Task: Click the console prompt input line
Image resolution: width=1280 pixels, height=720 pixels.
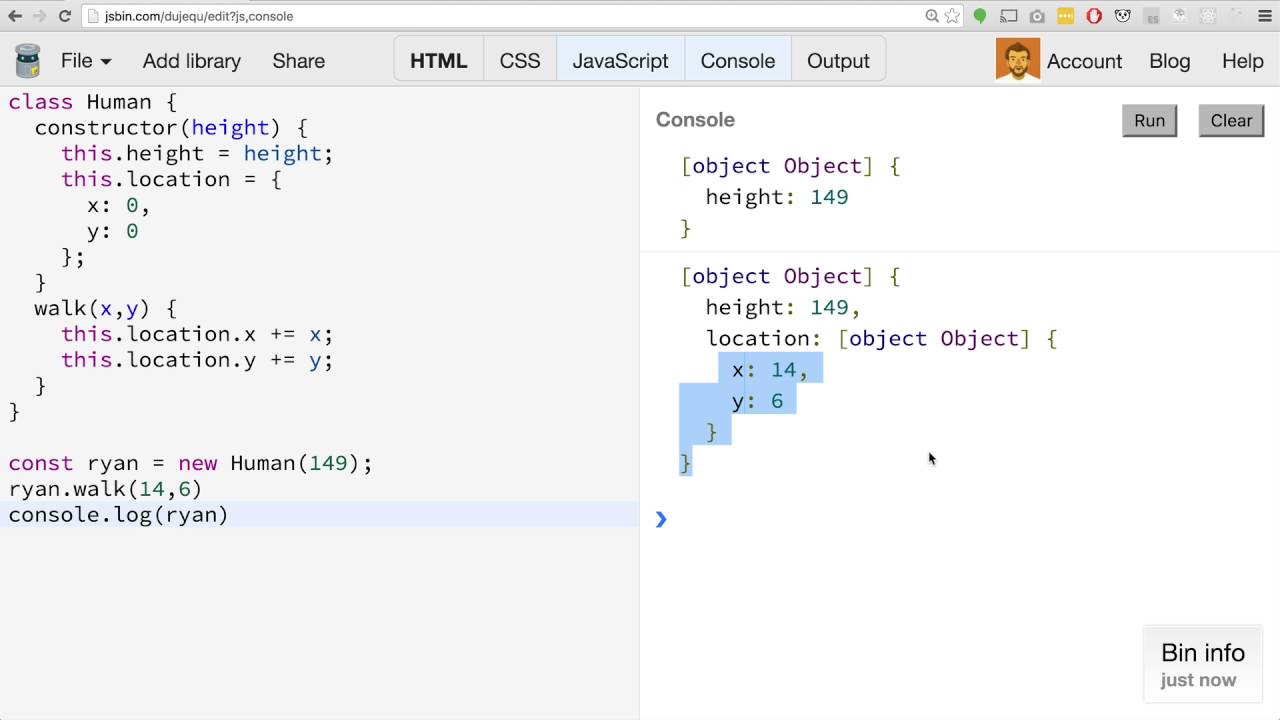Action: click(x=900, y=519)
